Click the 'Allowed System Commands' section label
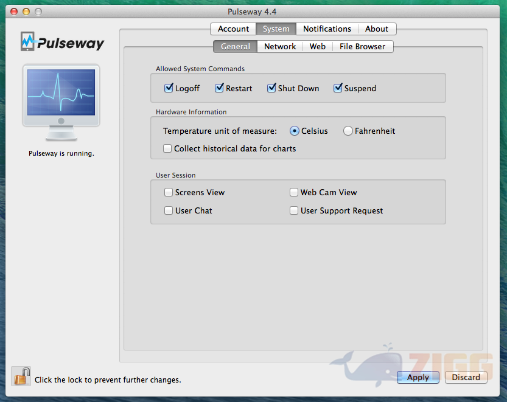The width and height of the screenshot is (507, 402). (x=200, y=68)
